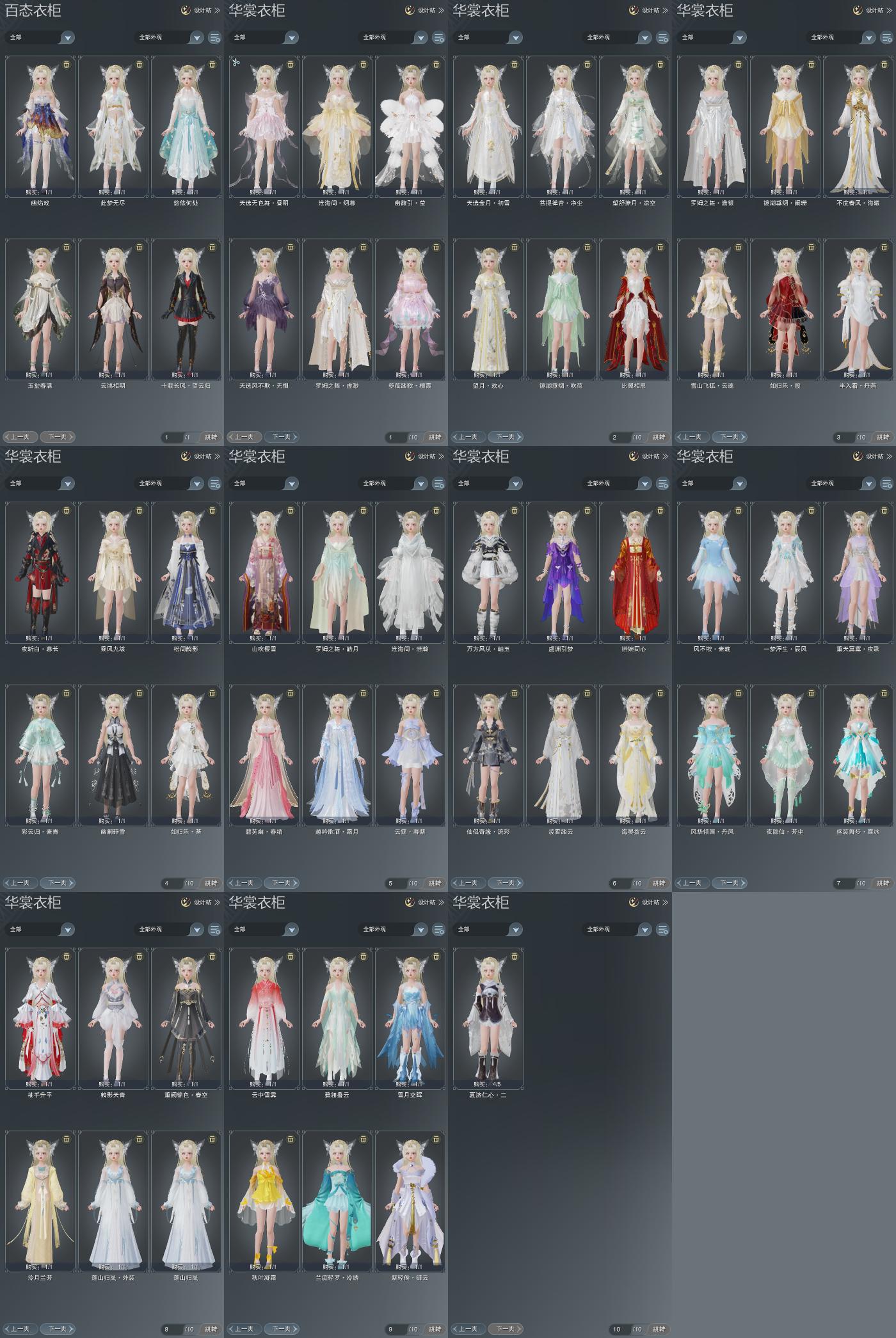
Task: Choose the 万方风从·岫玉 outfit card
Action: (x=488, y=572)
